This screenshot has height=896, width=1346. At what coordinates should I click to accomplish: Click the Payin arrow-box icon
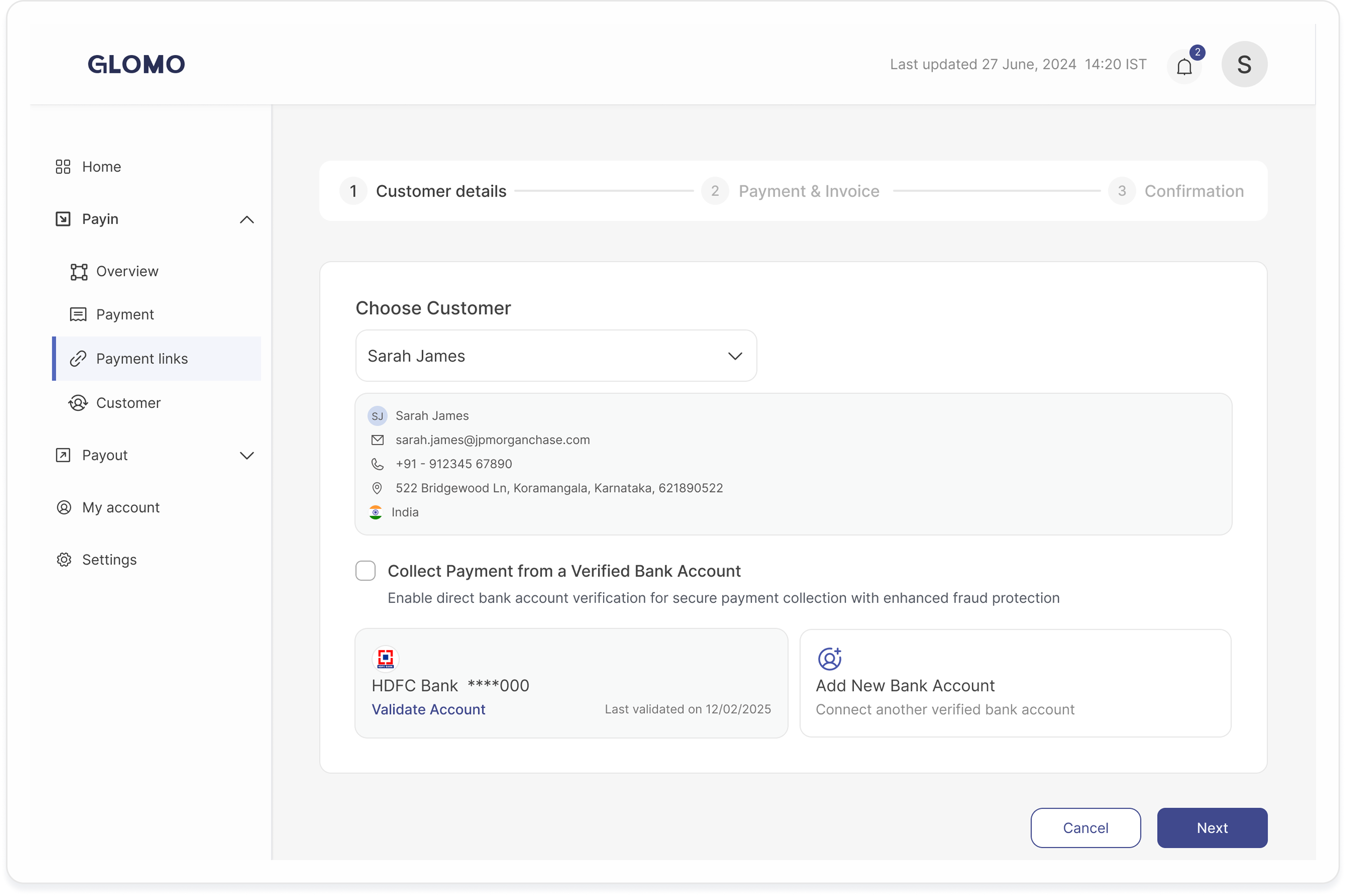[x=63, y=219]
